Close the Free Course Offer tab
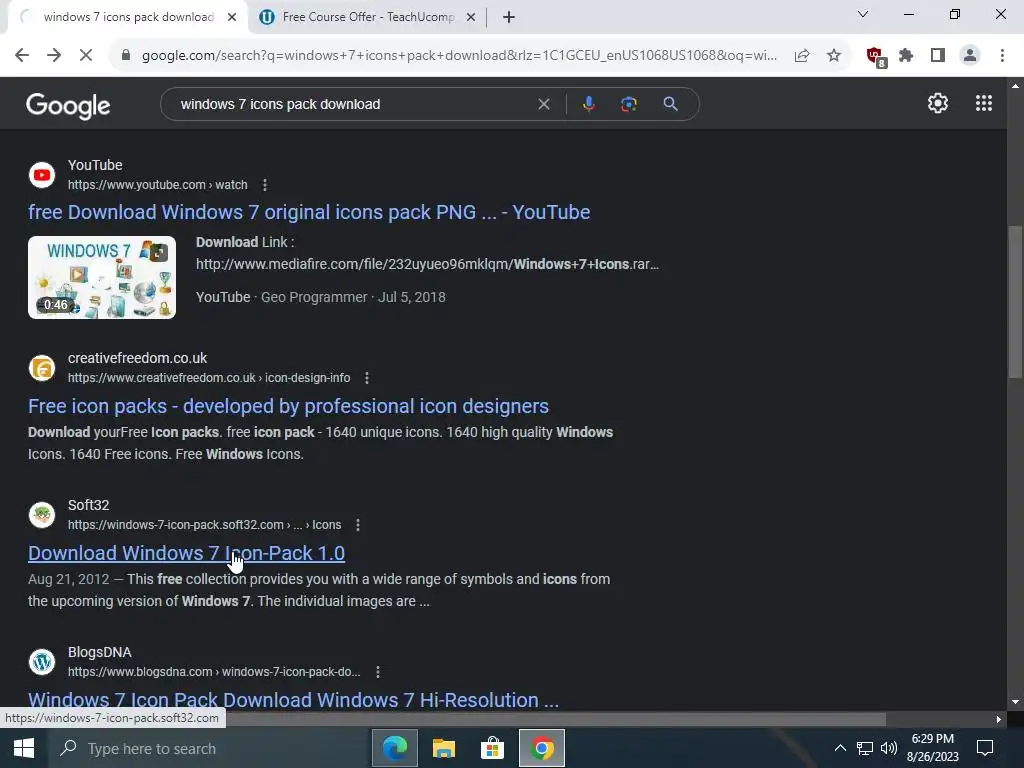This screenshot has width=1024, height=768. pos(470,18)
